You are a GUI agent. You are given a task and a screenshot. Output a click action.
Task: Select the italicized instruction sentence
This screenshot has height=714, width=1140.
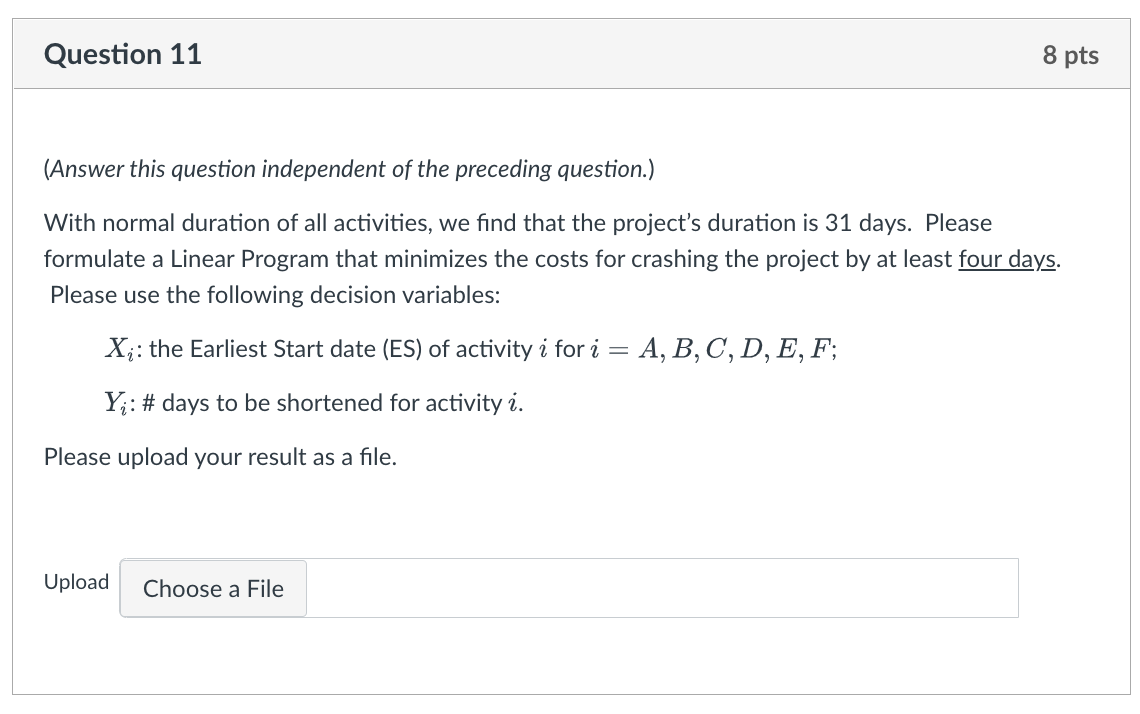pos(348,169)
